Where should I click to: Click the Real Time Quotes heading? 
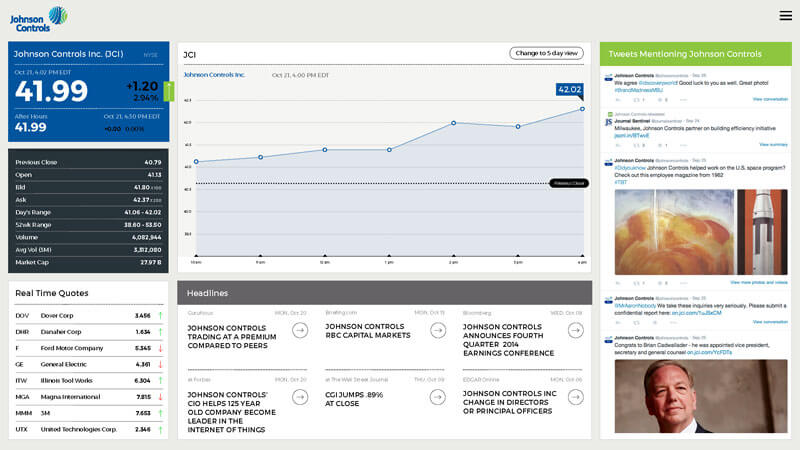click(52, 293)
